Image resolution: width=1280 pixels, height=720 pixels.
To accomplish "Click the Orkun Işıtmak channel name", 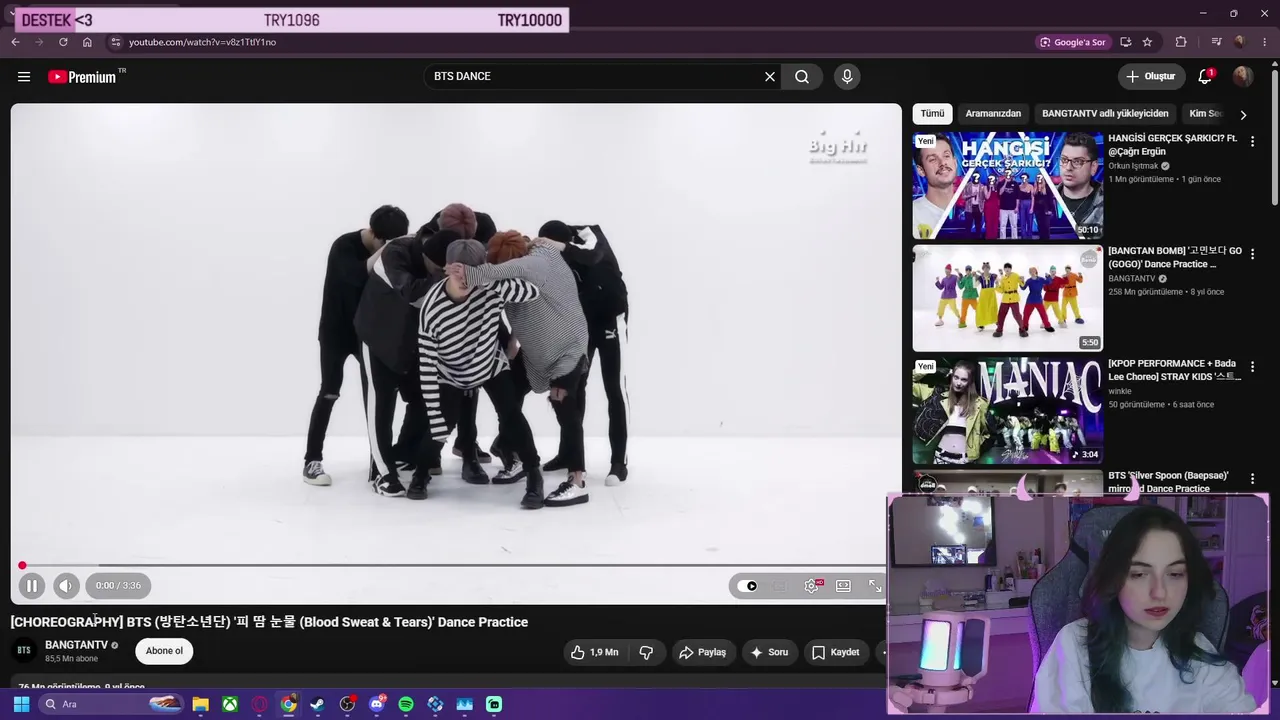I will [x=1133, y=166].
